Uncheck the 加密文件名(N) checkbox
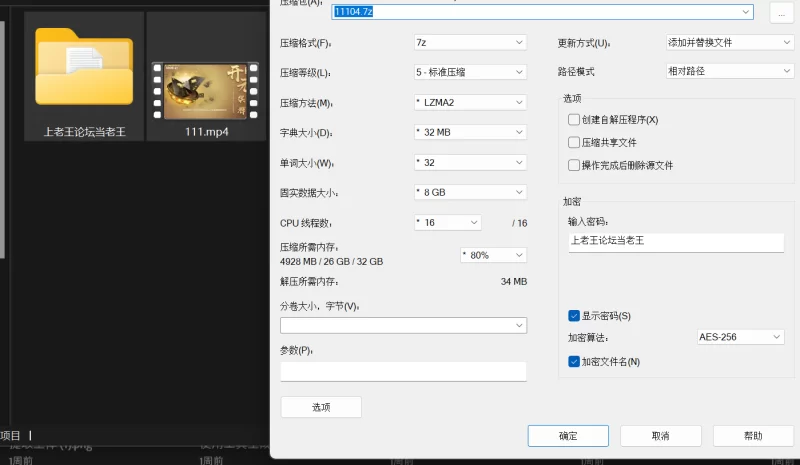 [x=573, y=362]
